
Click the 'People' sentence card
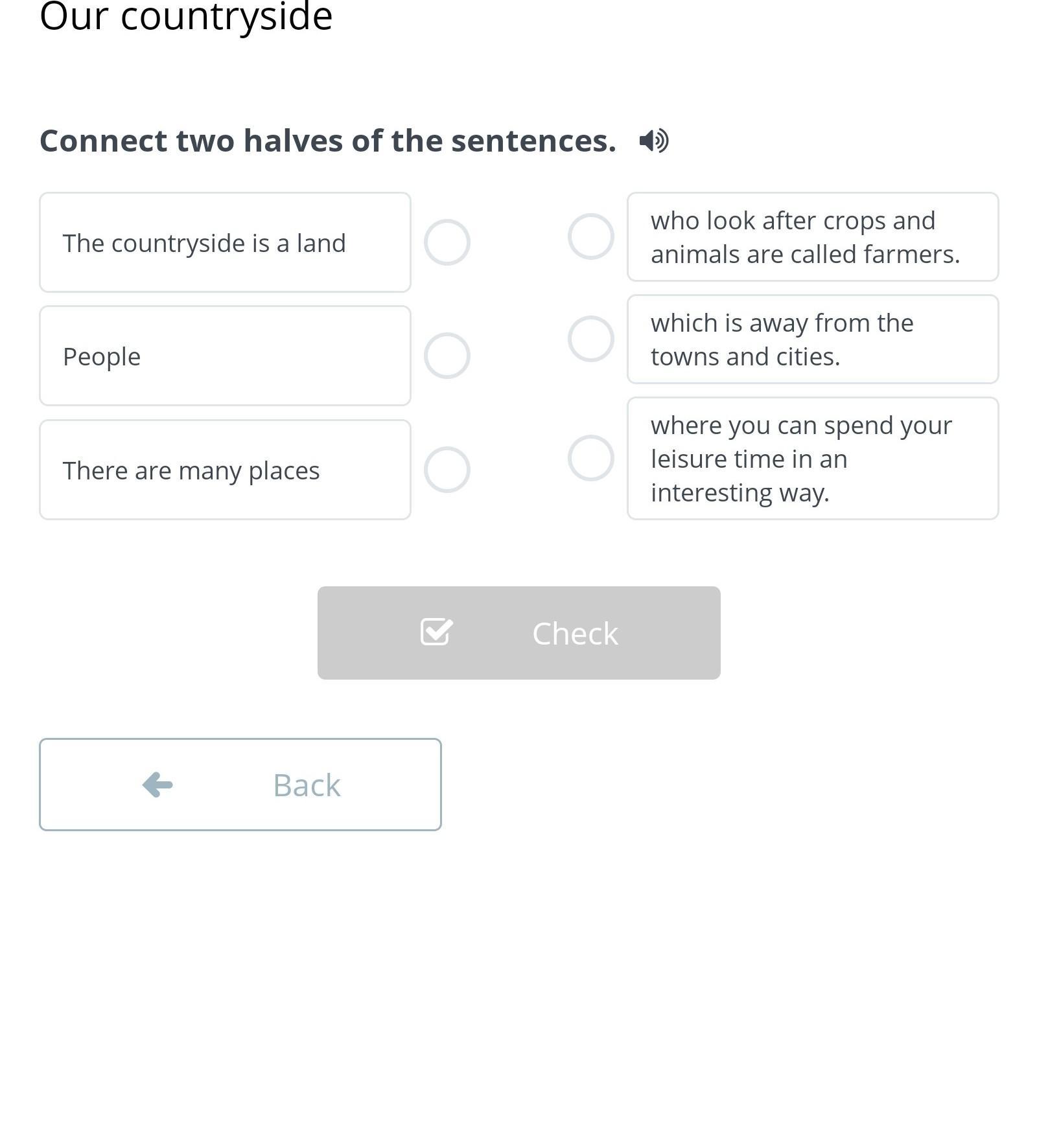coord(225,356)
